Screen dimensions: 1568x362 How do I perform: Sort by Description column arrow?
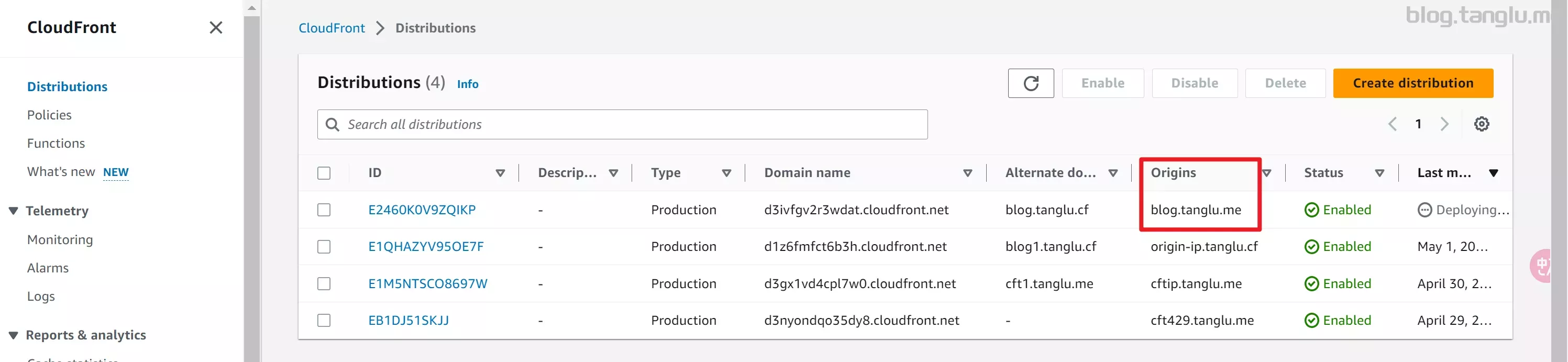[x=614, y=173]
